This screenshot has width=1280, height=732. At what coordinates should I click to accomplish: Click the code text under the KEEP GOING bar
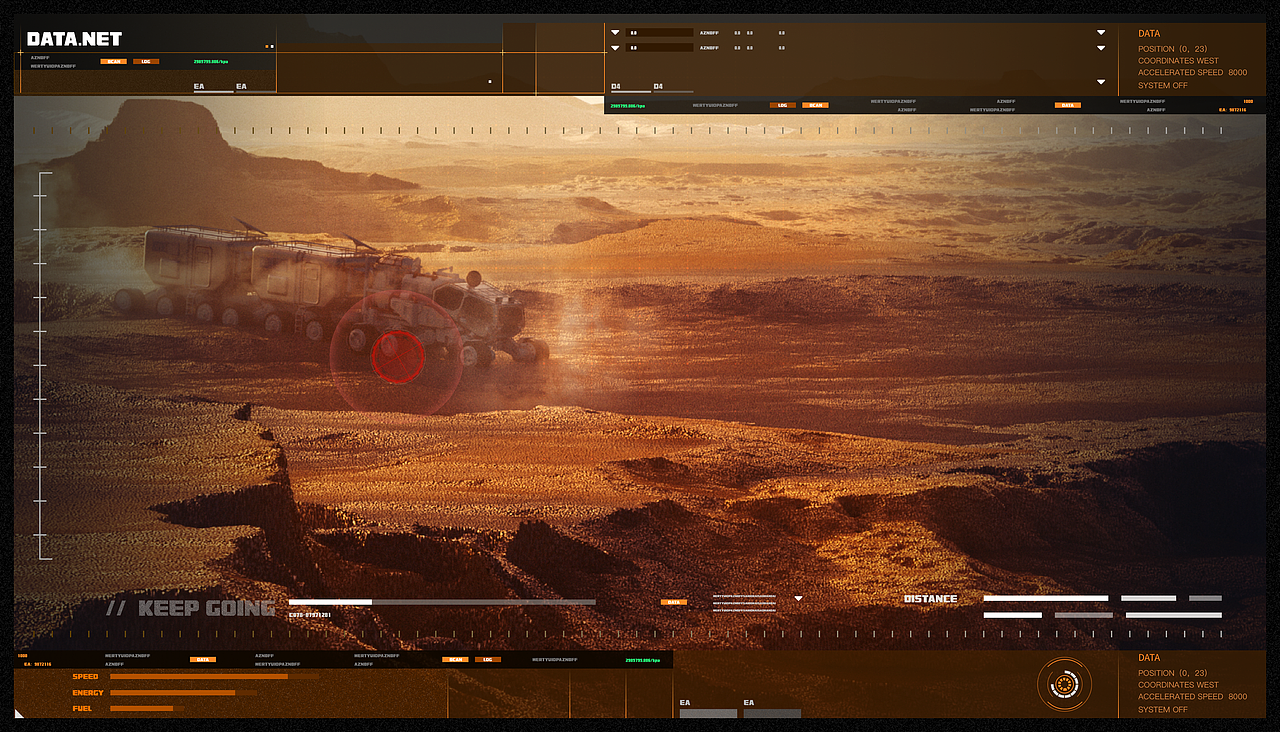click(310, 614)
